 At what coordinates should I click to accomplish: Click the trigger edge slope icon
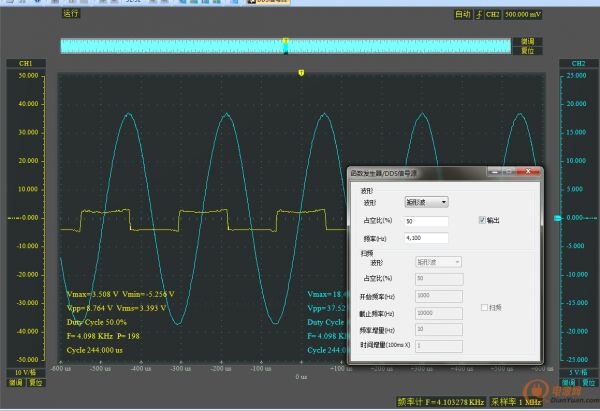(x=479, y=15)
